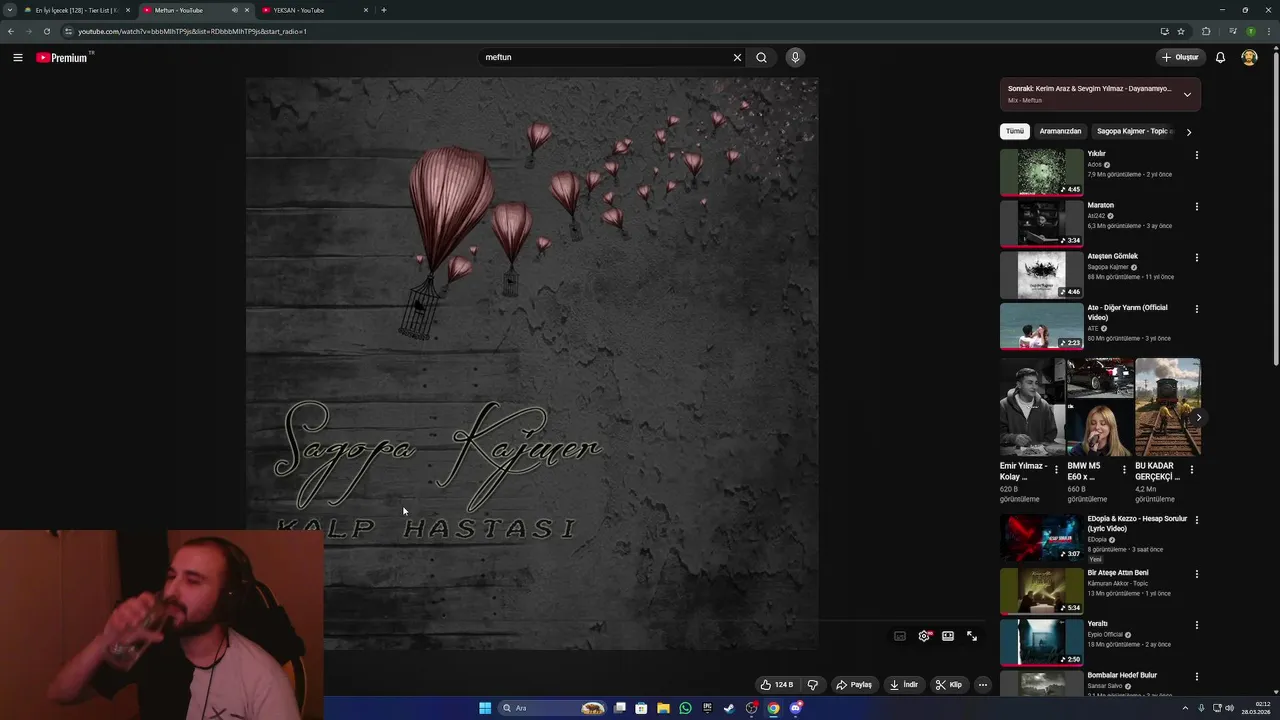Open YouTube notifications bell
1280x720 pixels.
tap(1220, 57)
